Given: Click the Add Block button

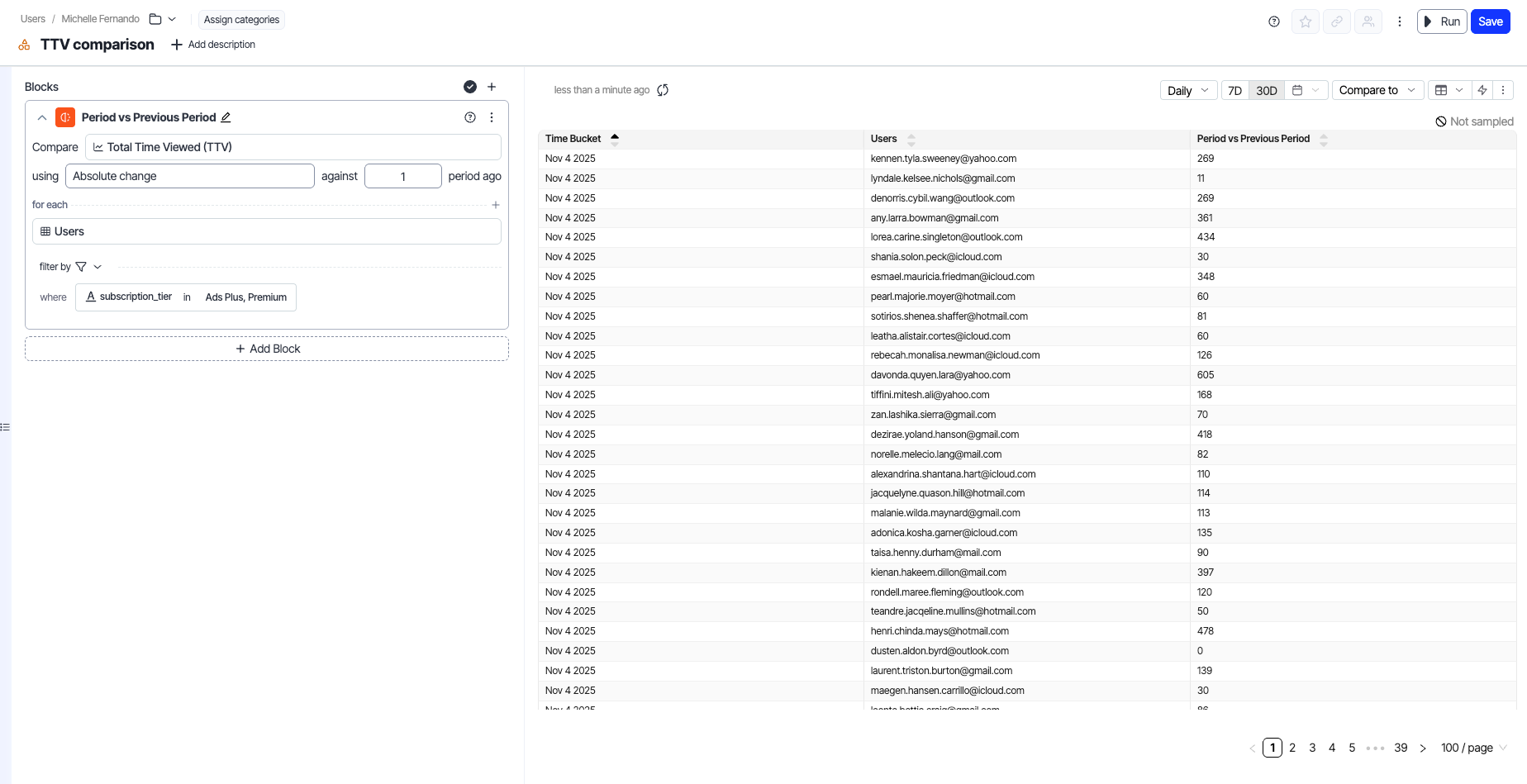Looking at the screenshot, I should coord(267,349).
